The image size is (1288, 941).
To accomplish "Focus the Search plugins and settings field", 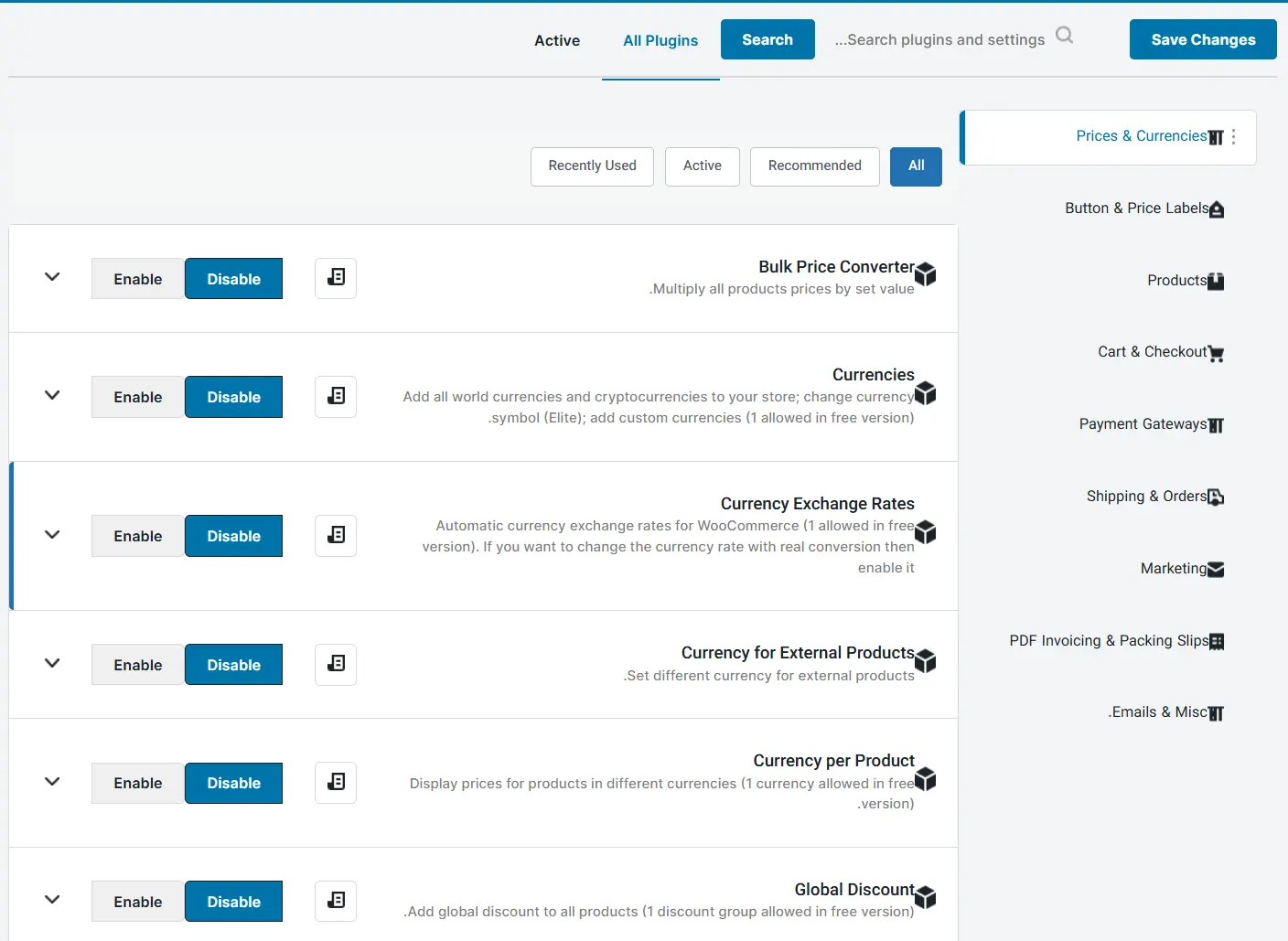I will pyautogui.click(x=939, y=39).
